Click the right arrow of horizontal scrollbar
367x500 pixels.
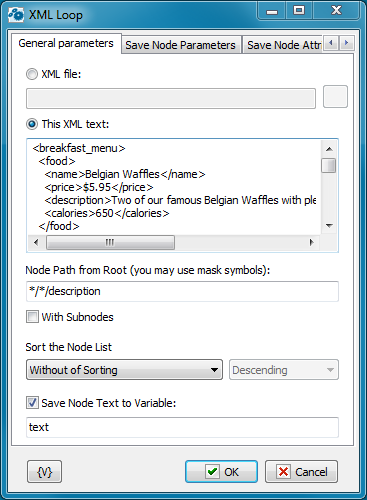pyautogui.click(x=311, y=242)
